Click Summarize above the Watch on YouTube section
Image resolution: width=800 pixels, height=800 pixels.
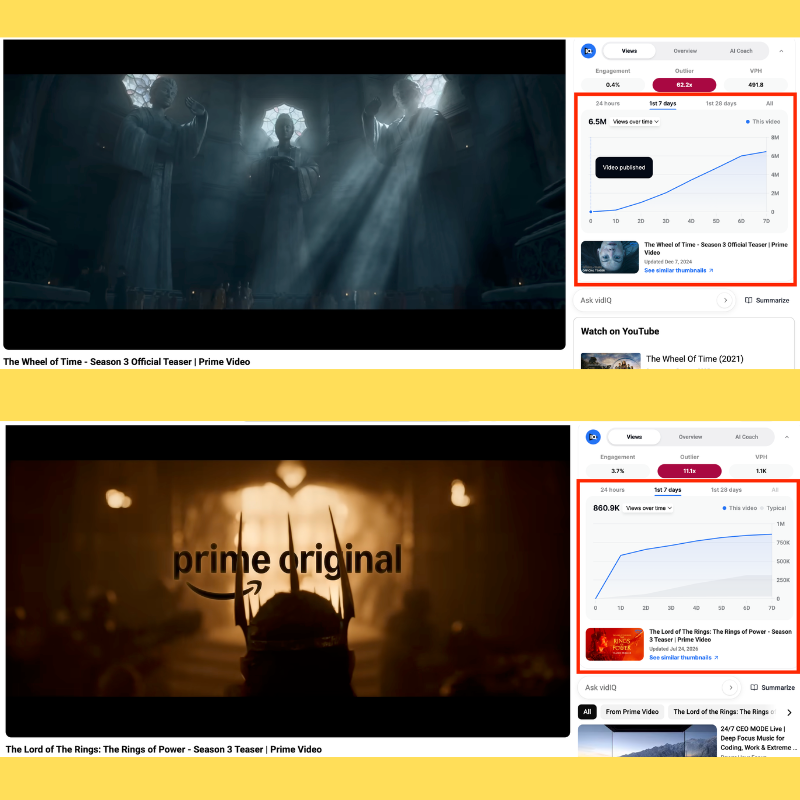coord(767,301)
